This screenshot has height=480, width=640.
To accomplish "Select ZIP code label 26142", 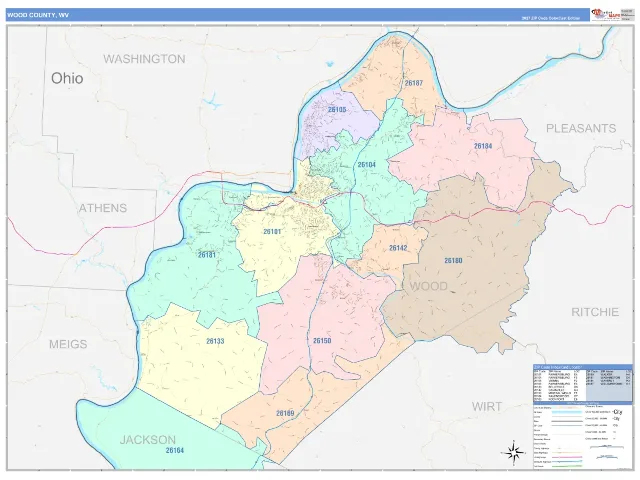I will pyautogui.click(x=398, y=248).
